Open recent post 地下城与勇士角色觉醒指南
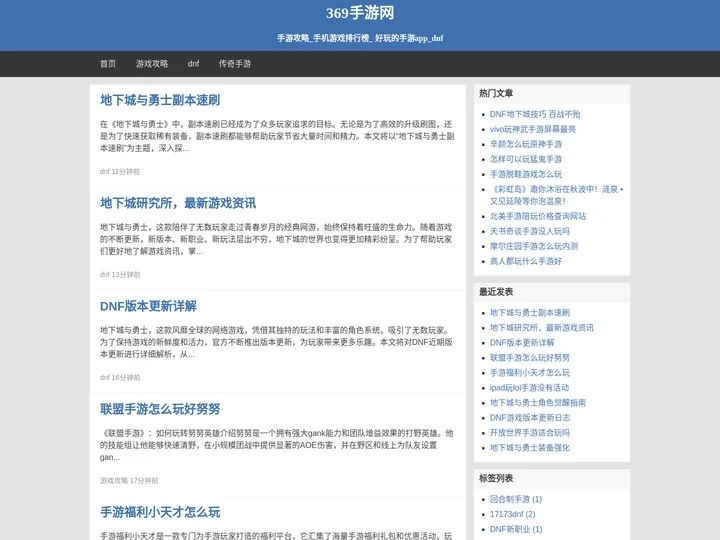 click(x=538, y=403)
